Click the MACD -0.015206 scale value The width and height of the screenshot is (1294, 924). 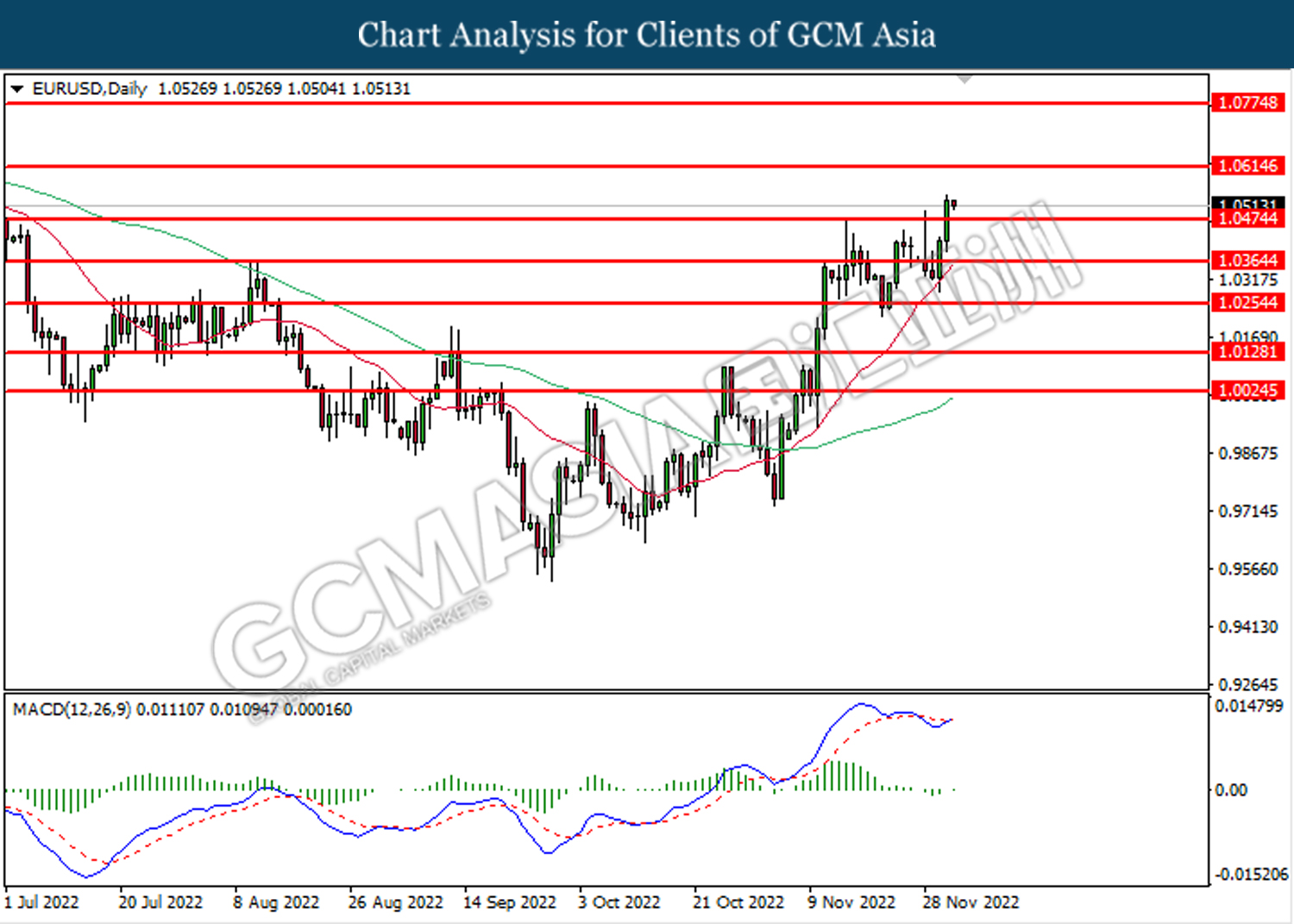(1251, 875)
